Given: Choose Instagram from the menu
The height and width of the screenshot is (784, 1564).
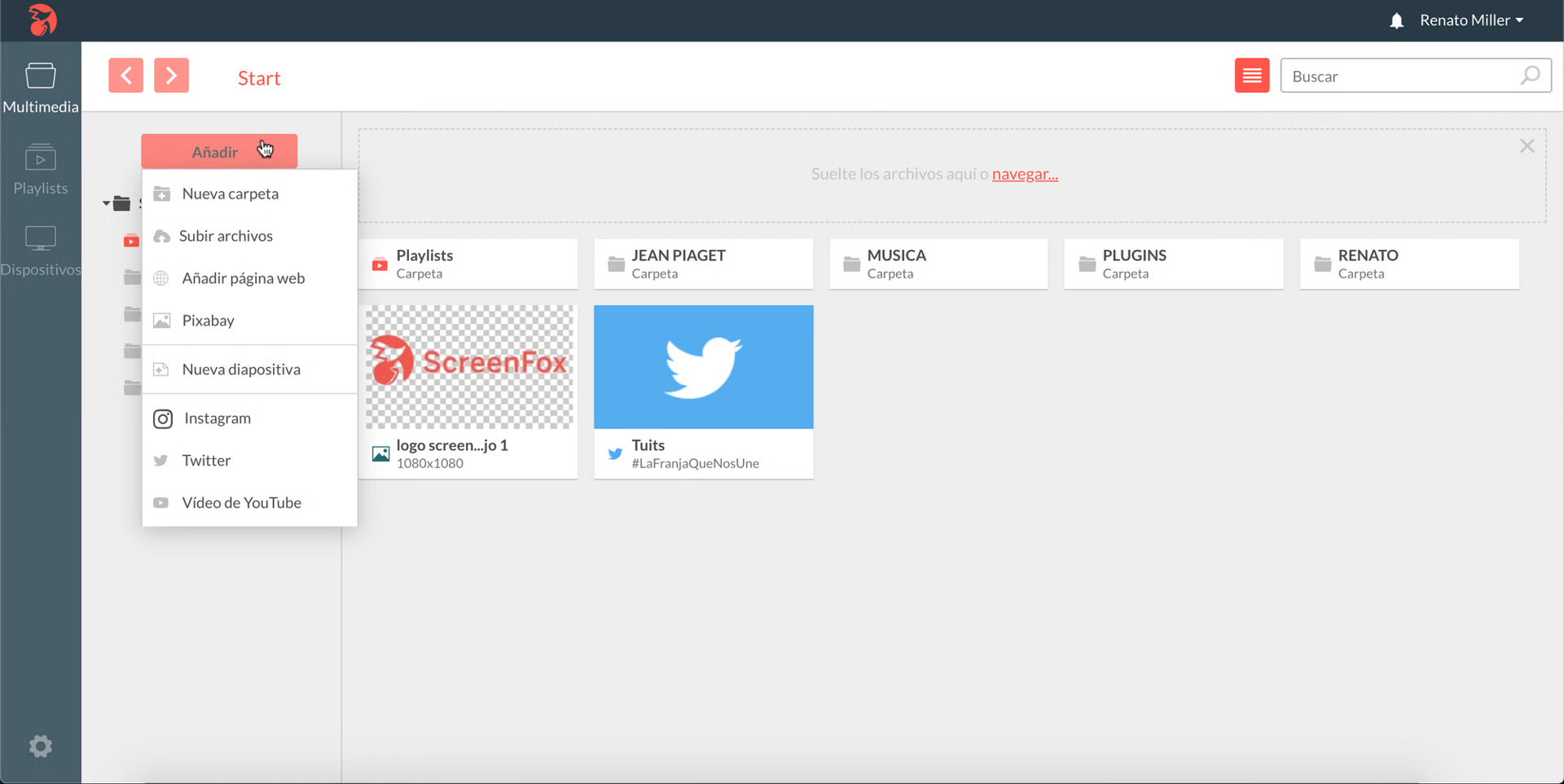Looking at the screenshot, I should click(249, 418).
